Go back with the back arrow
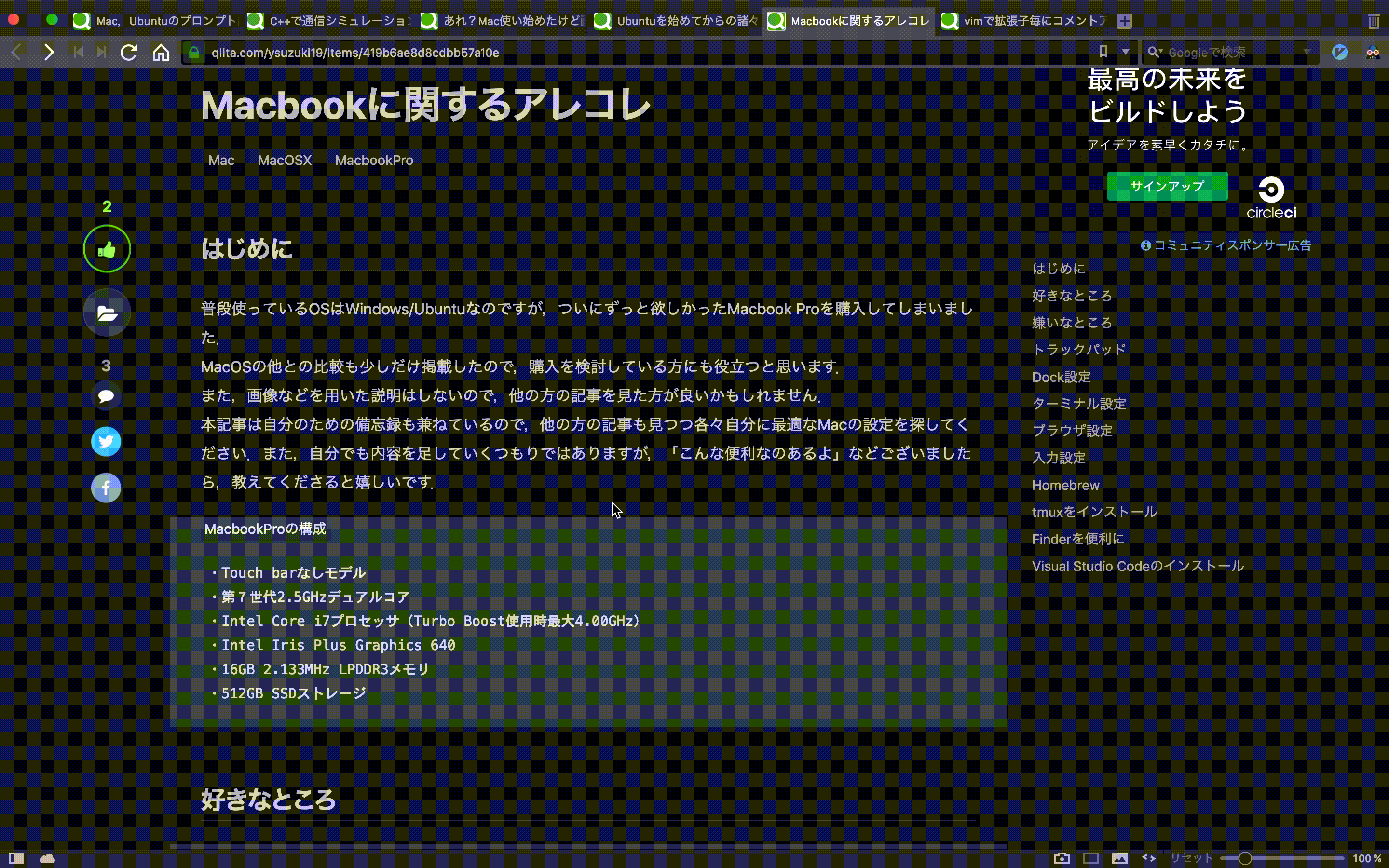 (x=17, y=53)
